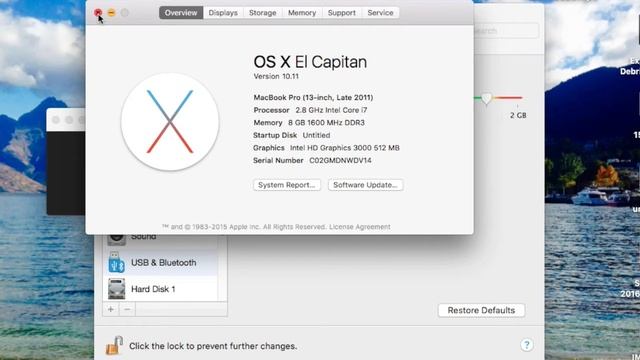The height and width of the screenshot is (360, 640).
Task: Open the help question mark button
Action: point(527,345)
